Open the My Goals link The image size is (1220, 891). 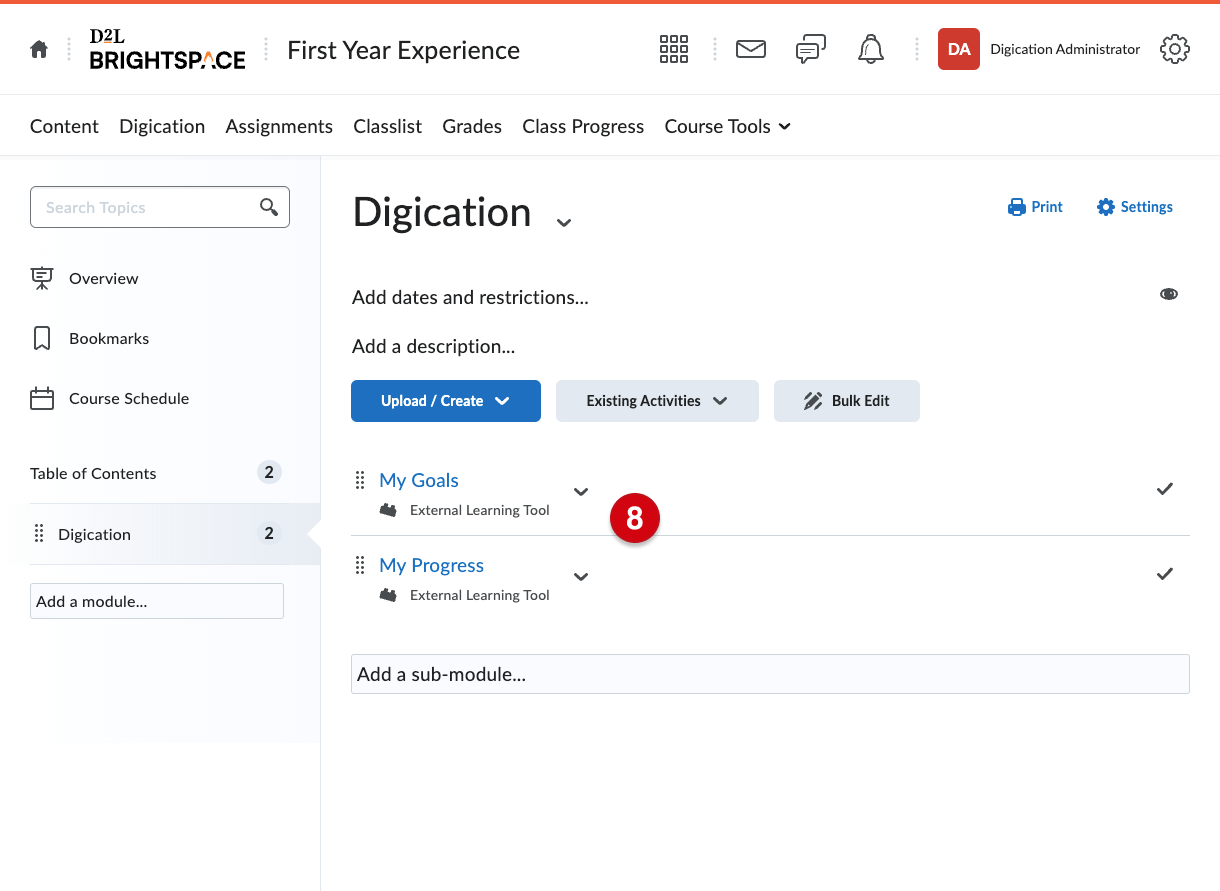pyautogui.click(x=419, y=480)
